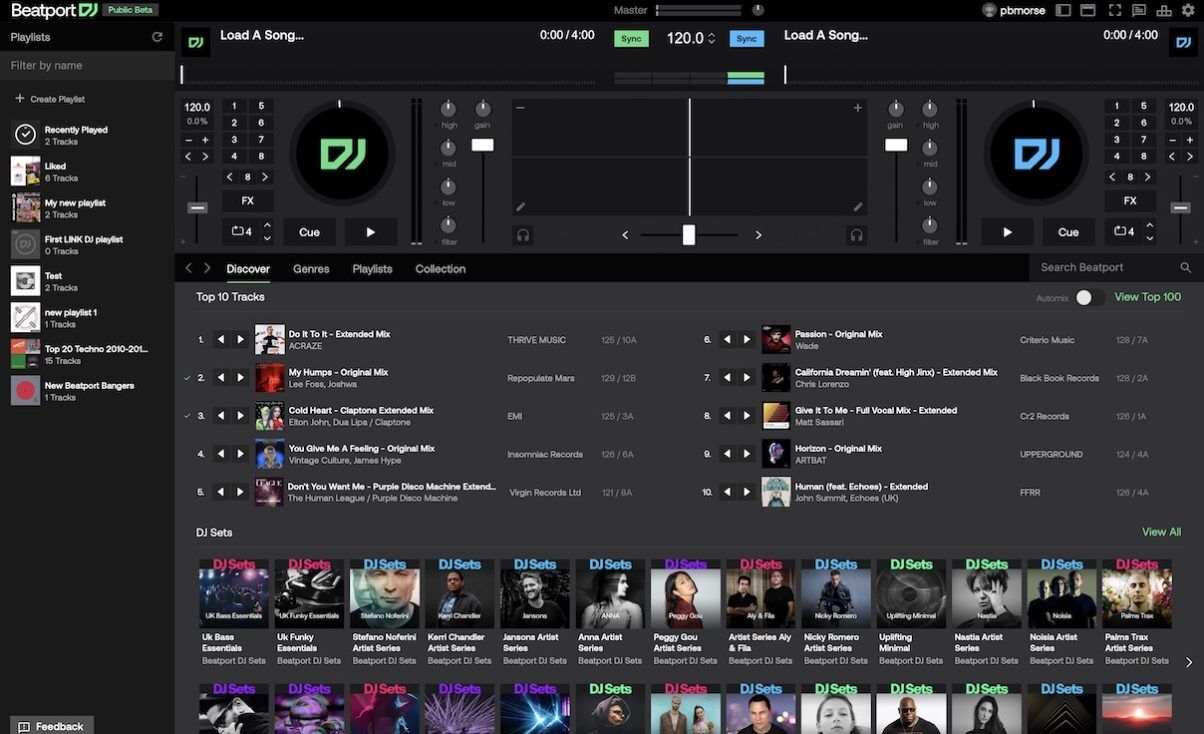Trigger hot cue 5 on right deck
This screenshot has height=734, width=1204.
coord(1144,106)
